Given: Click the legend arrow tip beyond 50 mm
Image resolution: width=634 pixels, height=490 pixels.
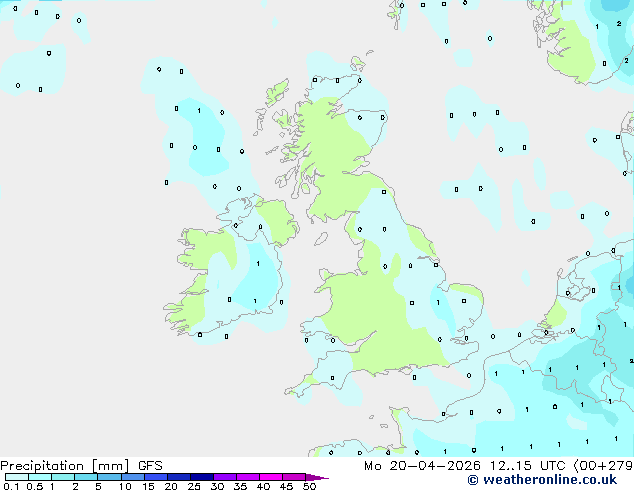Looking at the screenshot, I should pyautogui.click(x=317, y=477).
